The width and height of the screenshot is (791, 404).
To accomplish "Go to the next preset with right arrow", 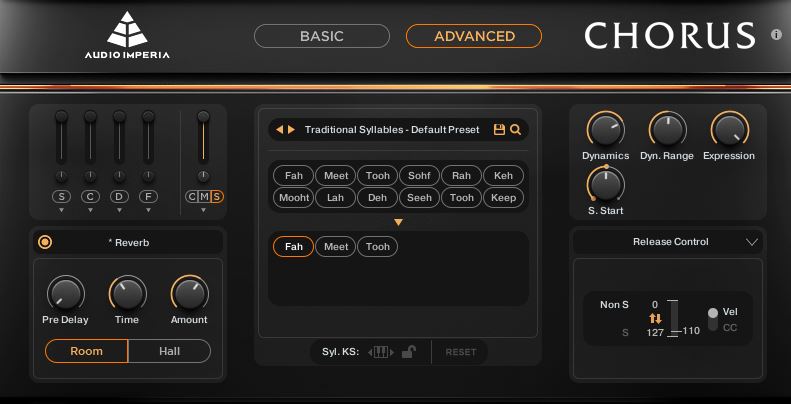I will pos(291,130).
